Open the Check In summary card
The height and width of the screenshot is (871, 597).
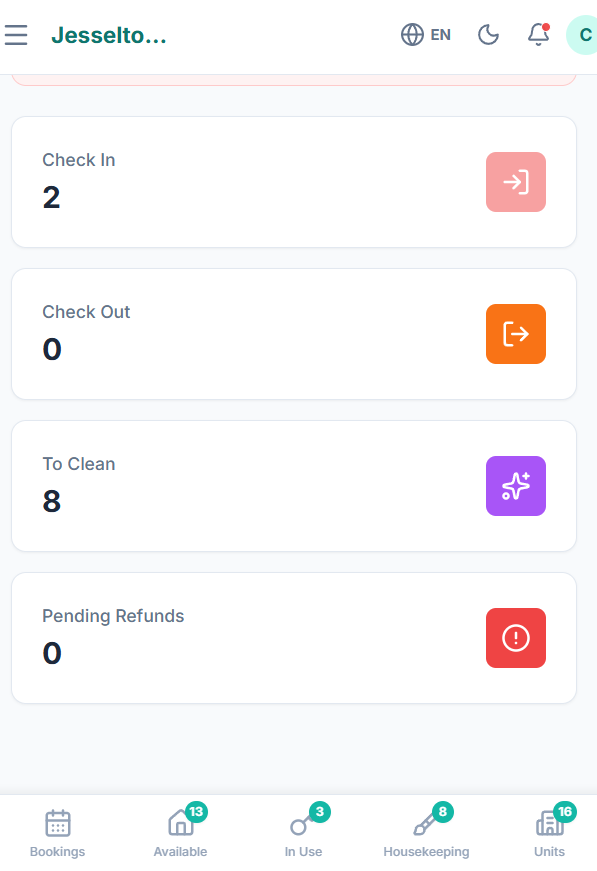pos(293,182)
